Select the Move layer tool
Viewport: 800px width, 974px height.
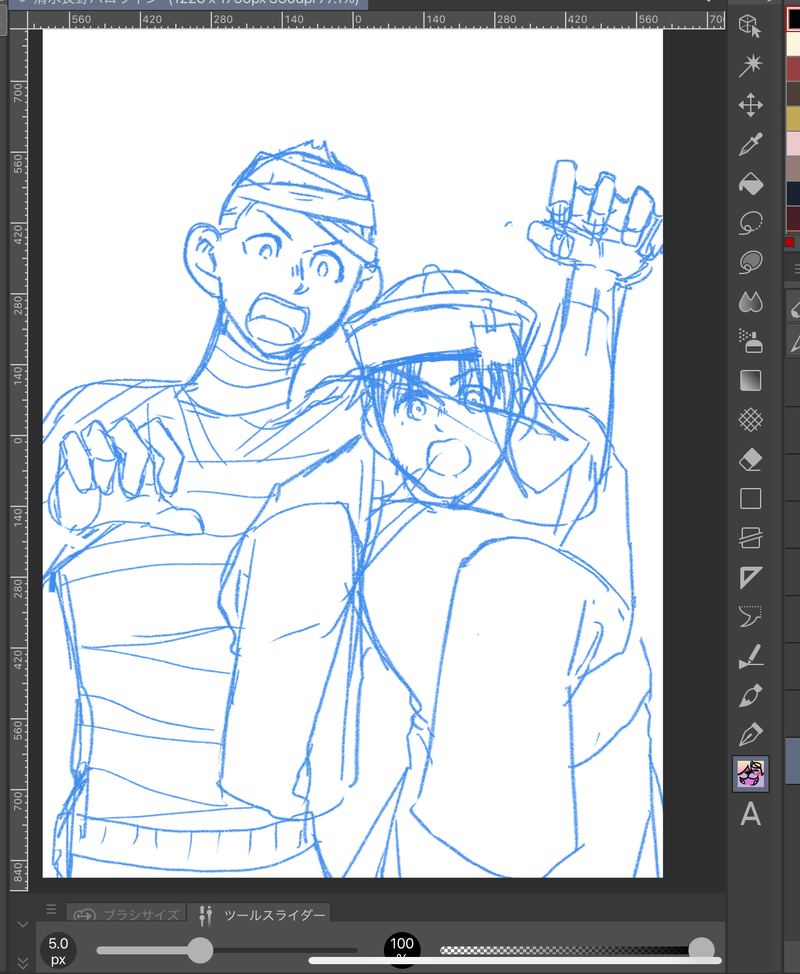click(x=750, y=105)
